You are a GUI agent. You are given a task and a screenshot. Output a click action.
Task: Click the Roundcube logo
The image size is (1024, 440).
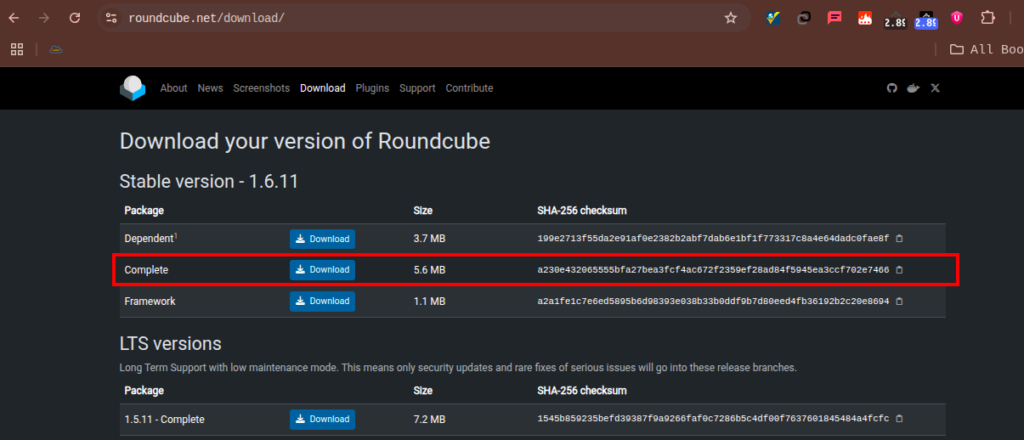[133, 88]
